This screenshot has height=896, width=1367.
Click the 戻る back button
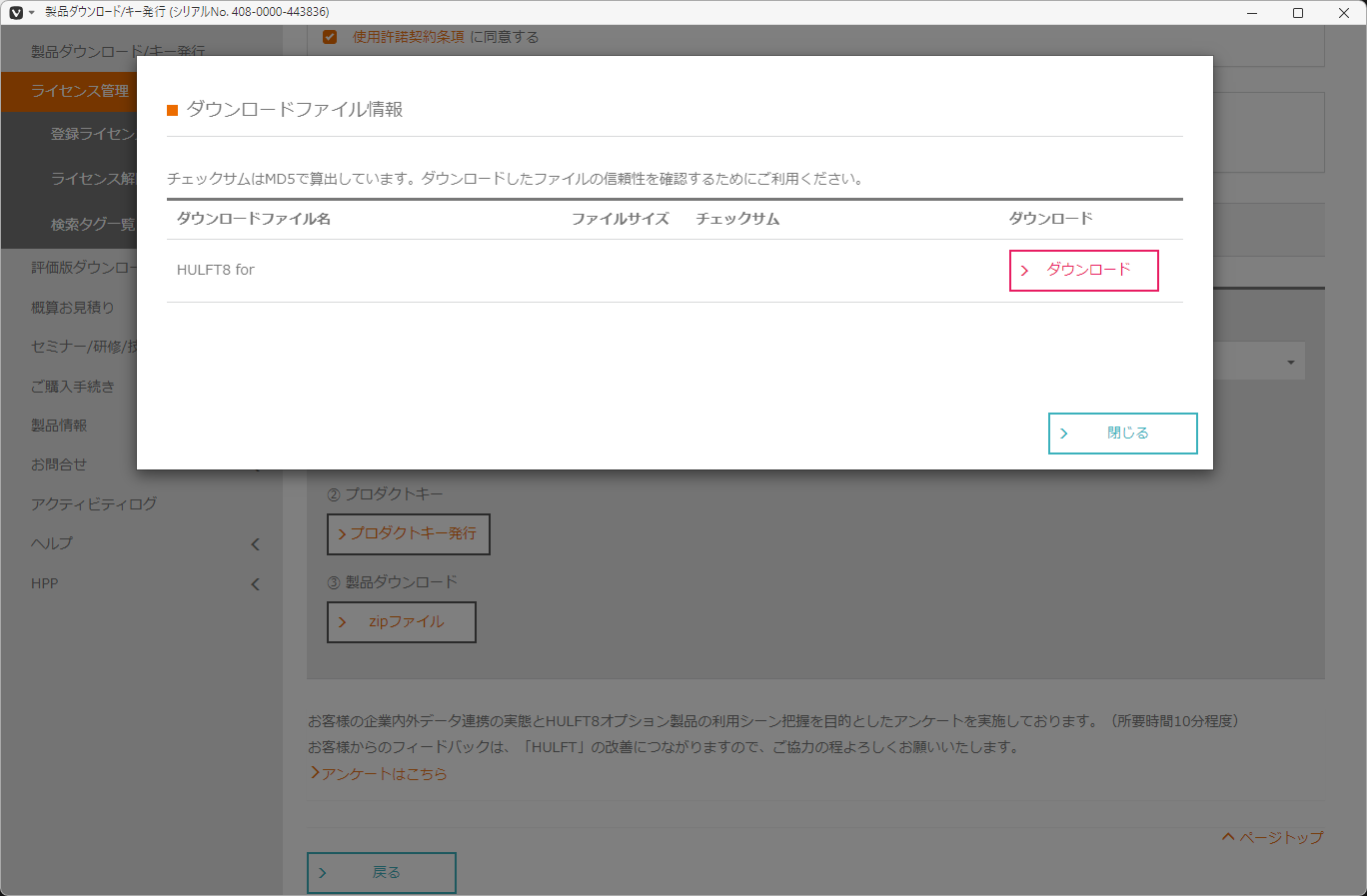[382, 873]
